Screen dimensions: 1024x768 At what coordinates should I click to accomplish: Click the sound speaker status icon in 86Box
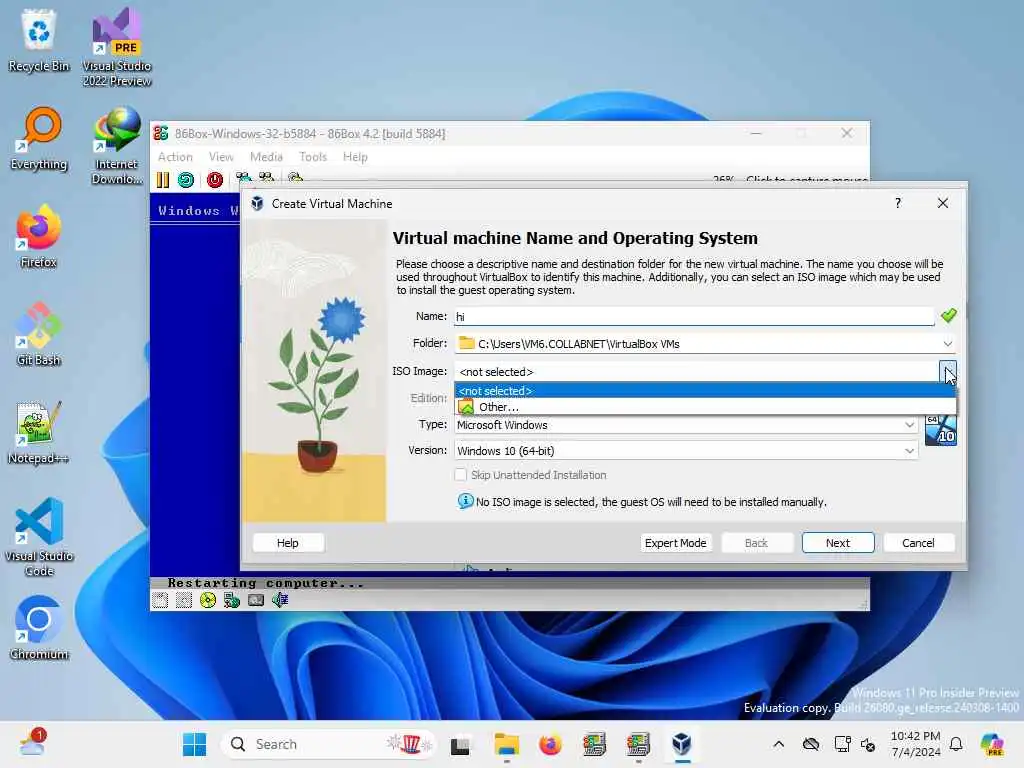[280, 600]
